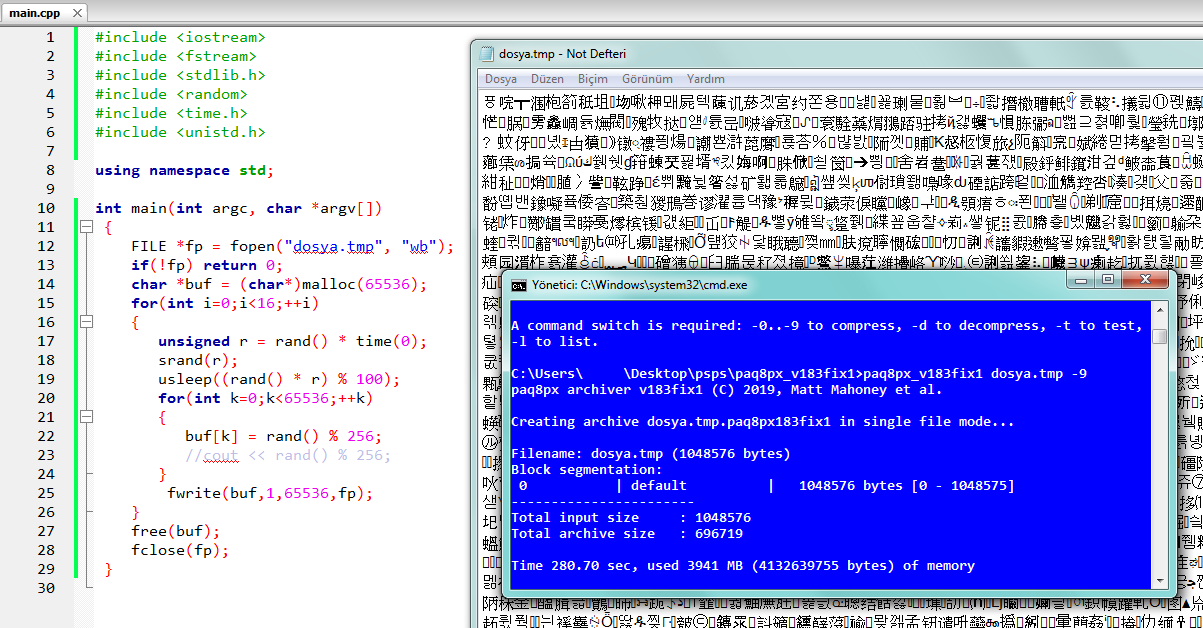Click the '#include <stdlib.h>' code line

pyautogui.click(x=180, y=75)
